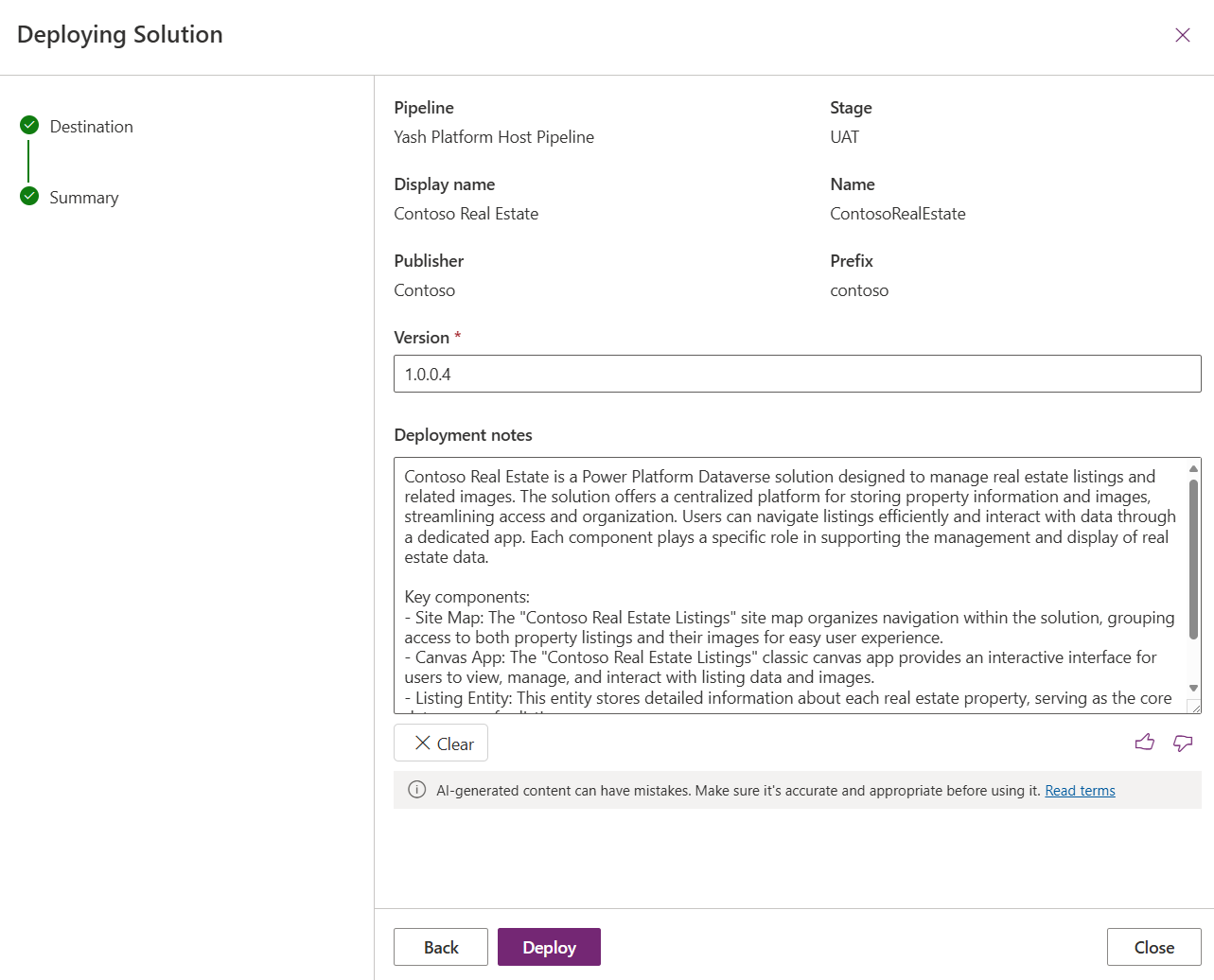The image size is (1214, 980).
Task: Focus the Version input field
Action: pyautogui.click(x=797, y=374)
